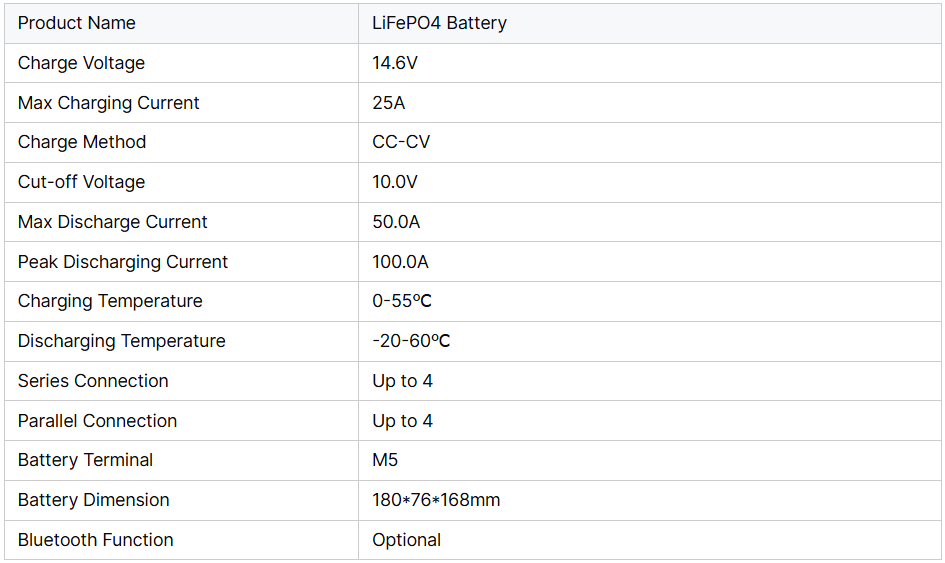The height and width of the screenshot is (563, 945).
Task: Click the Cut-off Voltage label
Action: pos(81,182)
